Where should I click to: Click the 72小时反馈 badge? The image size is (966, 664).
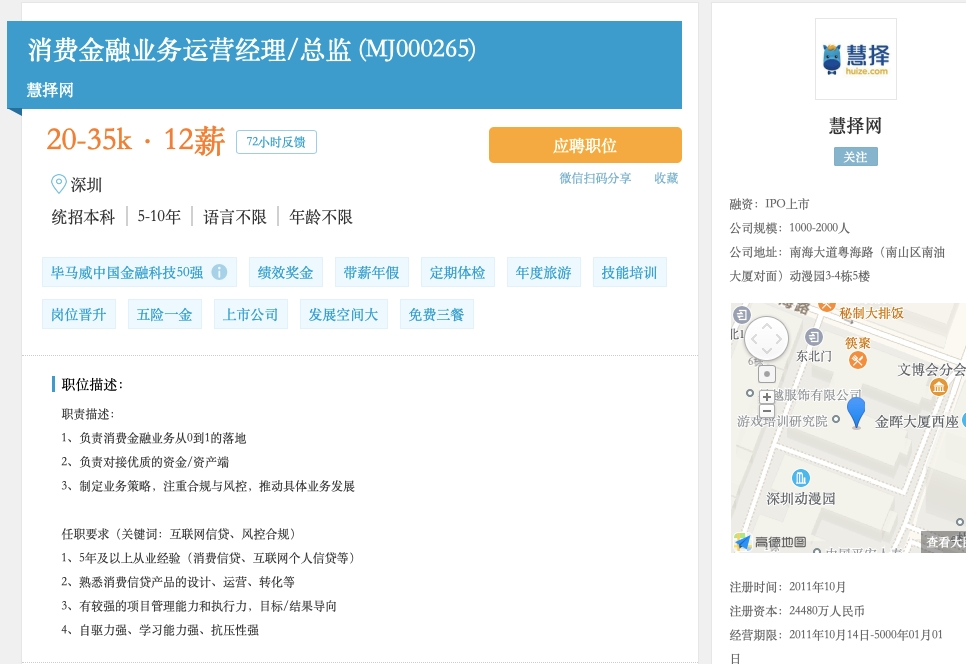[276, 142]
